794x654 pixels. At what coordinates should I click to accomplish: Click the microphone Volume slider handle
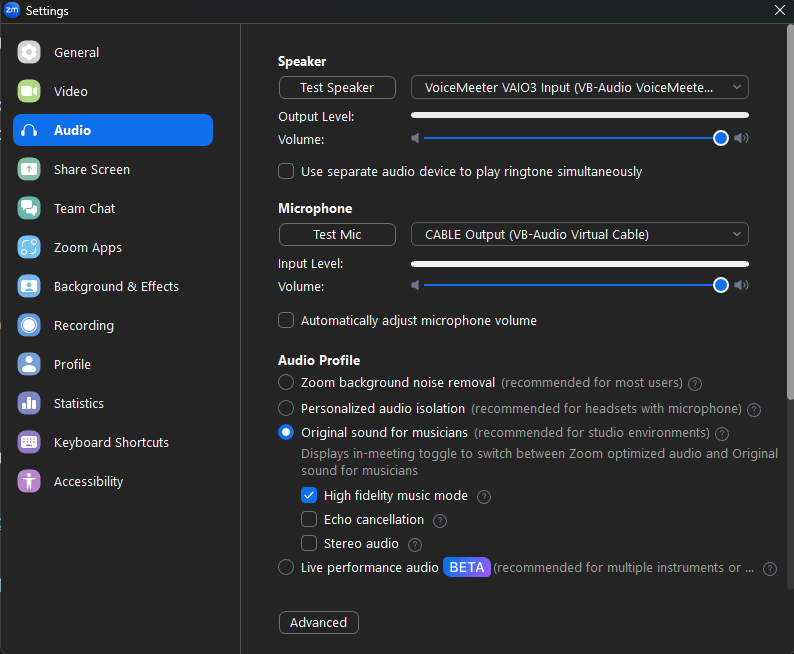(x=721, y=285)
